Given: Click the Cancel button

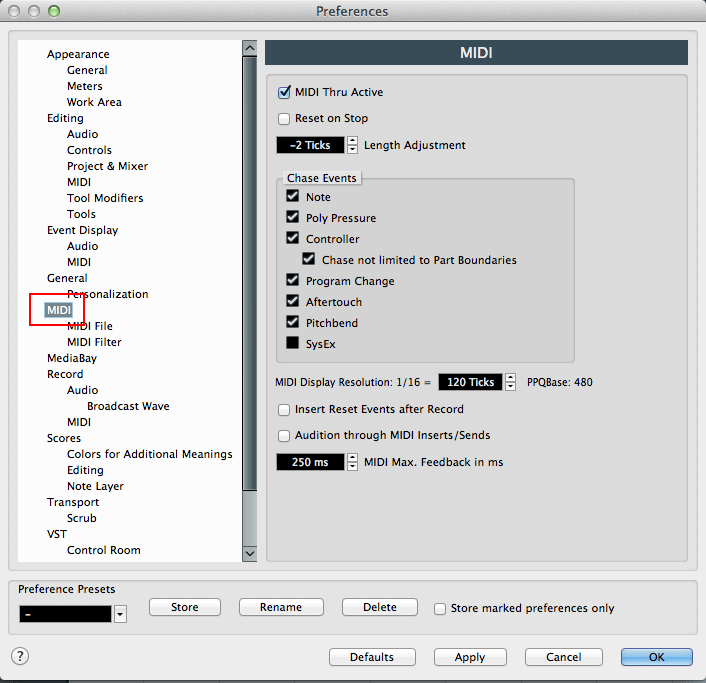Looking at the screenshot, I should coord(564,657).
